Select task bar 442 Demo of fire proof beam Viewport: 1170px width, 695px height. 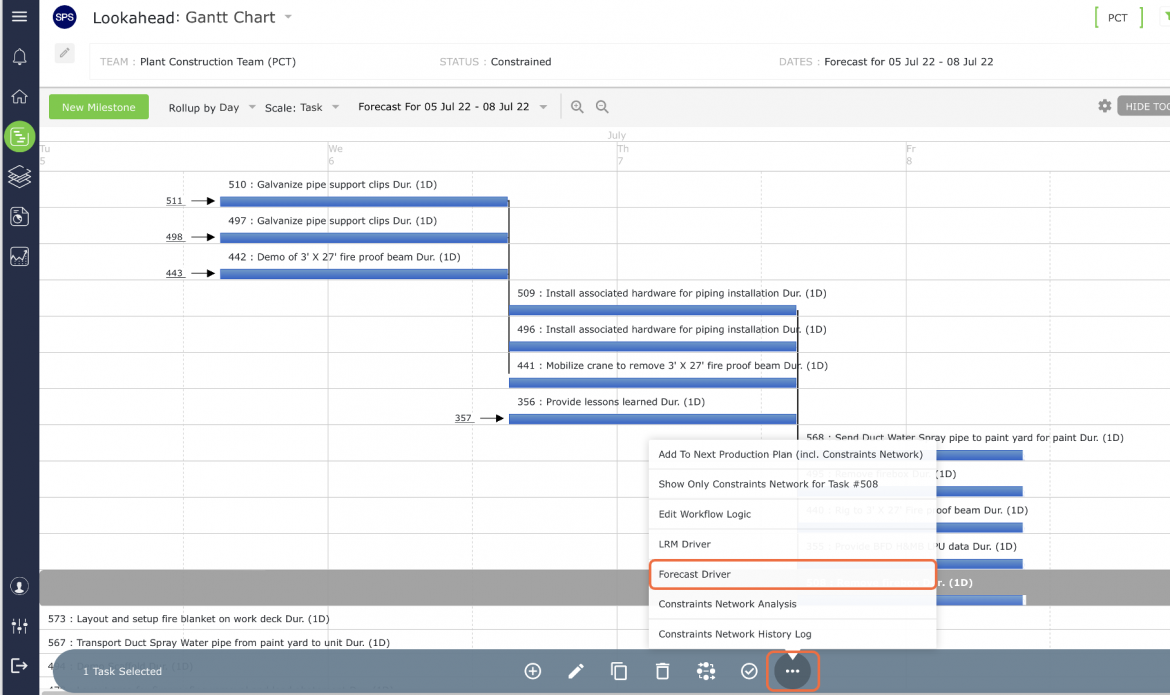[364, 274]
